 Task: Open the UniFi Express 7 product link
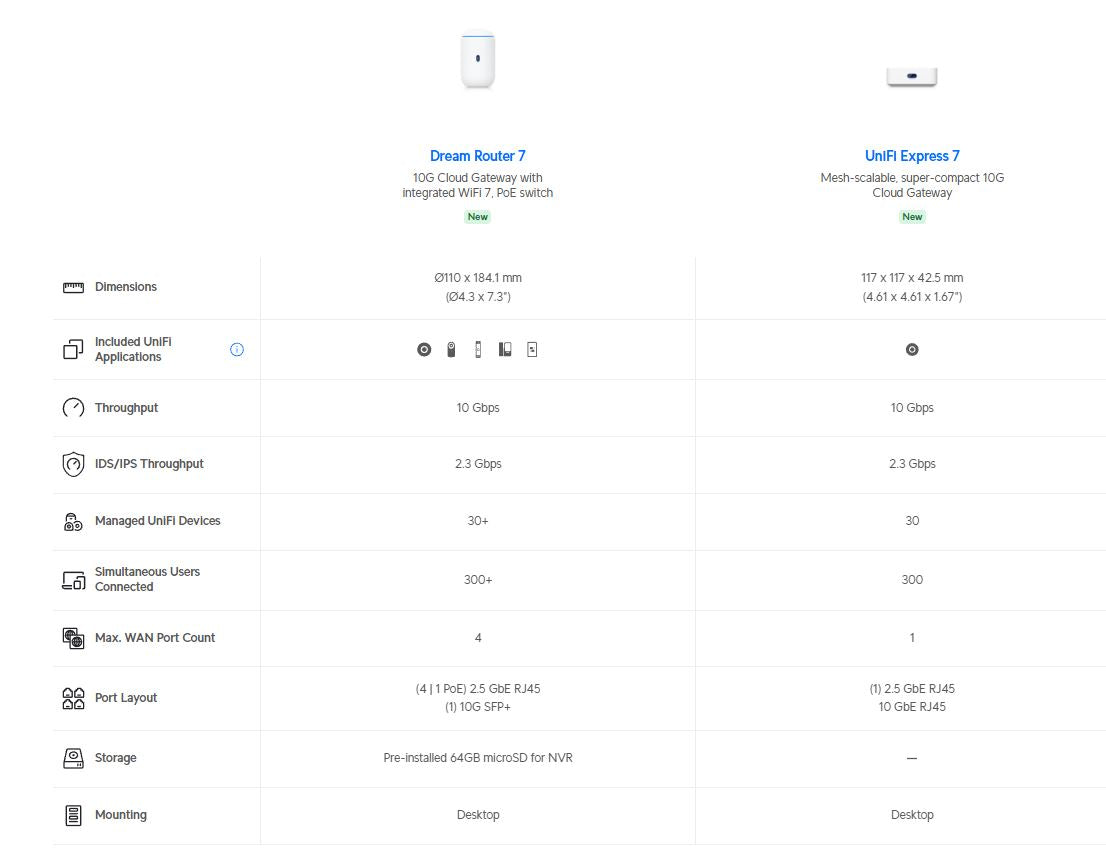(912, 156)
